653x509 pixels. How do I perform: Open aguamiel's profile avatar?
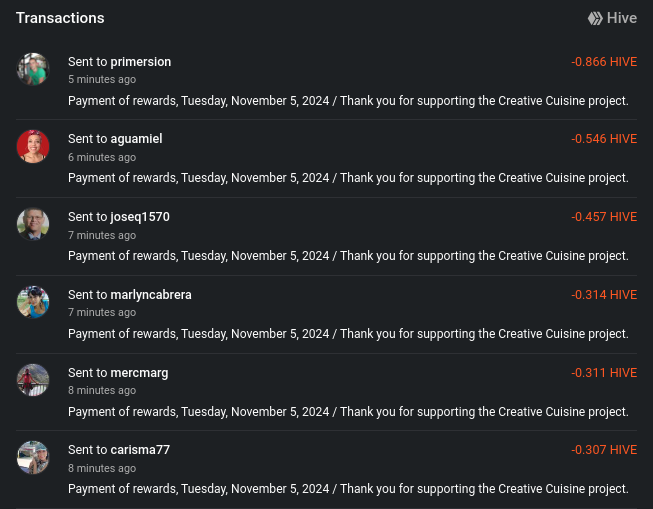33,146
